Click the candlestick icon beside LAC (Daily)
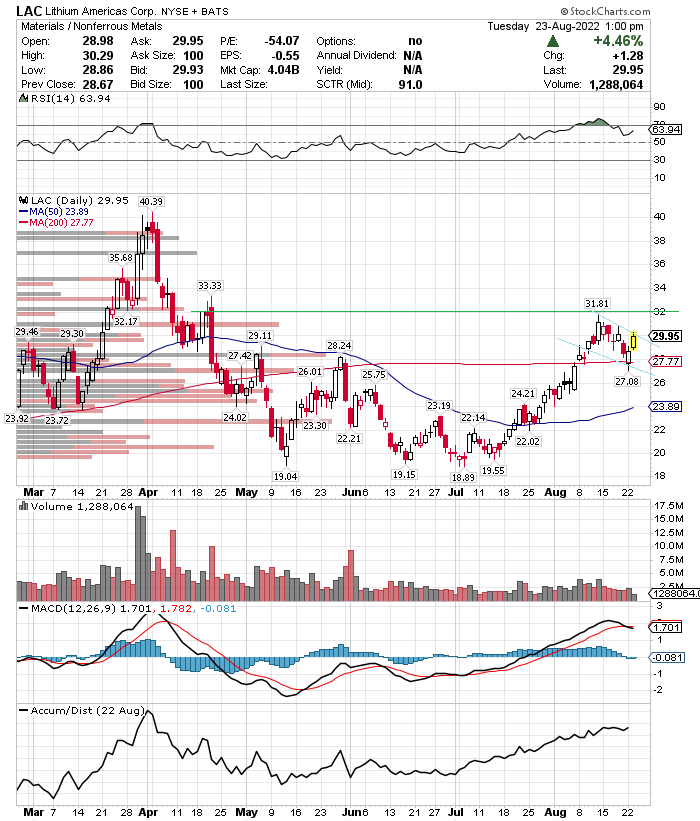 coord(24,200)
